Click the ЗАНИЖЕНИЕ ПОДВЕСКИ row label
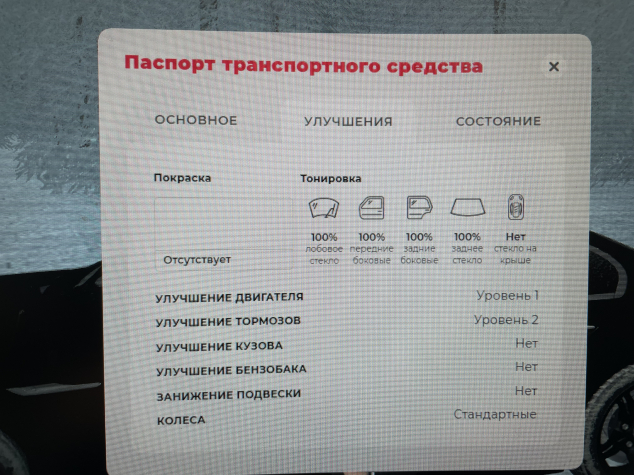Screen dimensions: 634x475 tap(229, 395)
